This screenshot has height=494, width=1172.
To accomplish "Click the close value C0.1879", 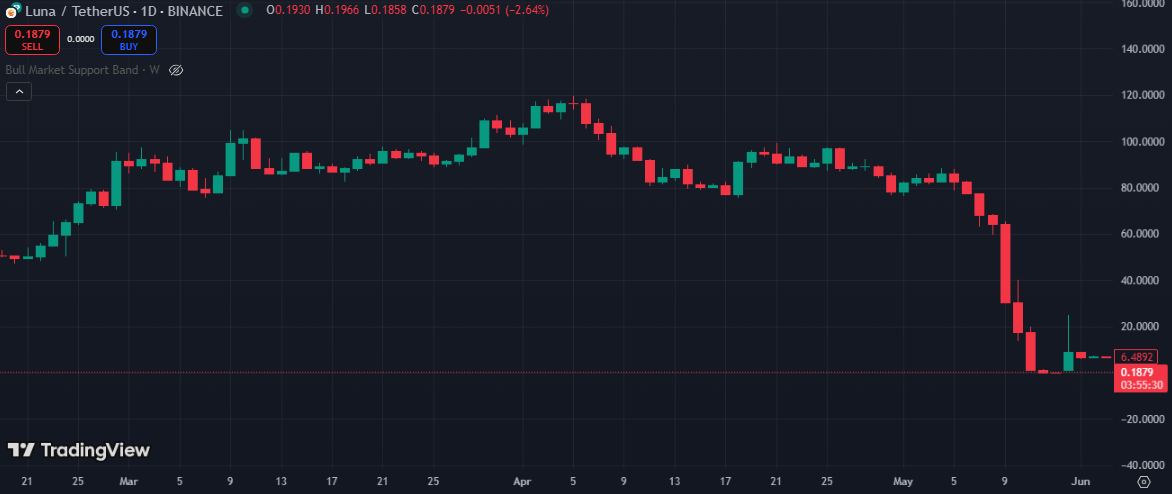I will pyautogui.click(x=435, y=10).
